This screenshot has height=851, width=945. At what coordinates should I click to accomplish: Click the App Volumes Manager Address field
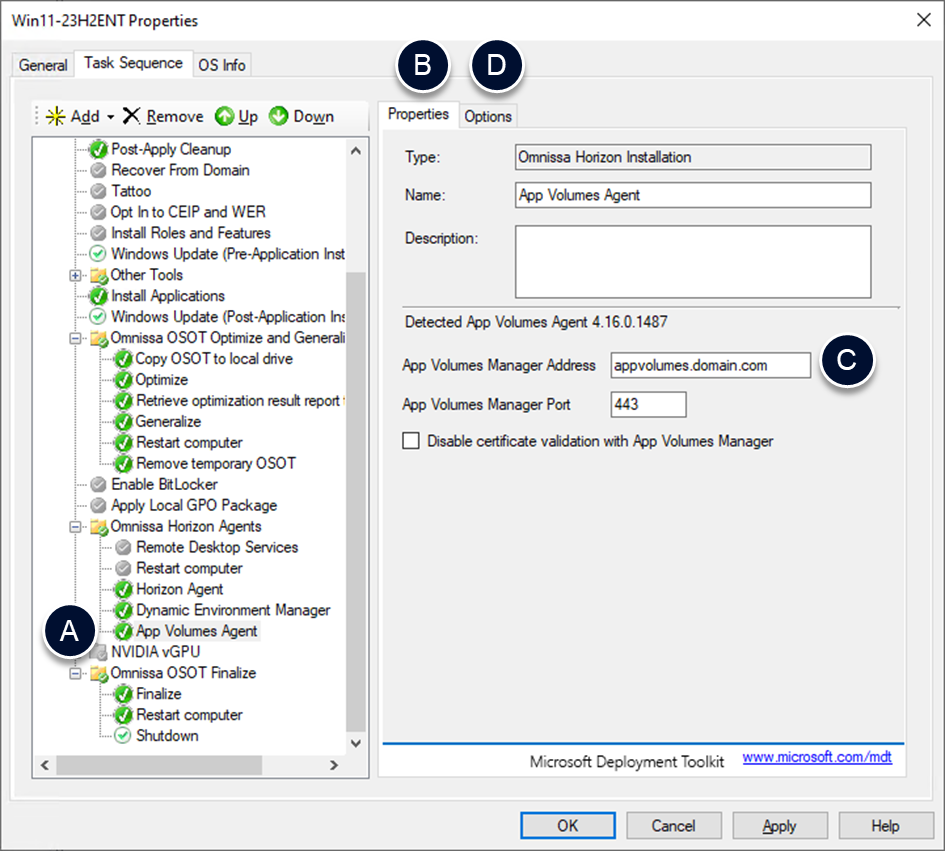click(x=710, y=365)
